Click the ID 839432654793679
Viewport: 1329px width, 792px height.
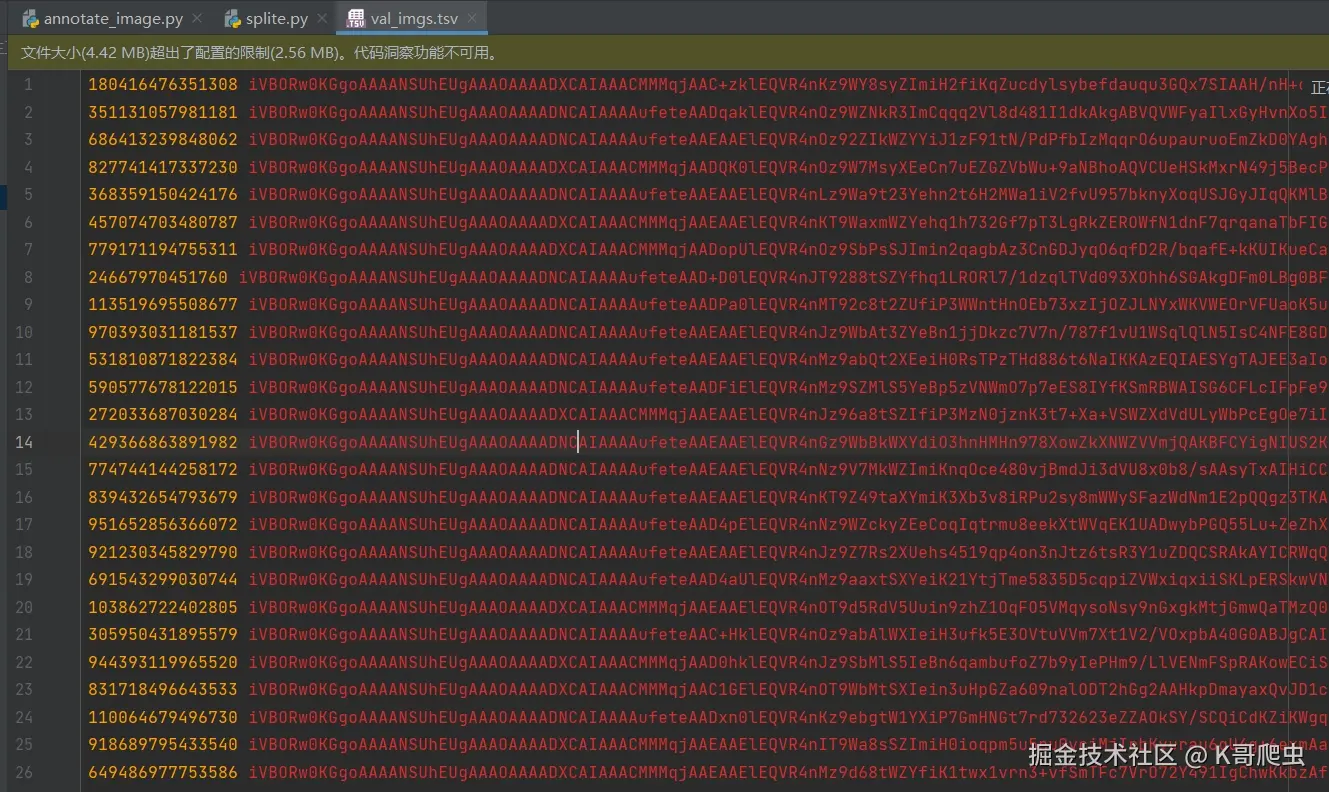point(163,497)
